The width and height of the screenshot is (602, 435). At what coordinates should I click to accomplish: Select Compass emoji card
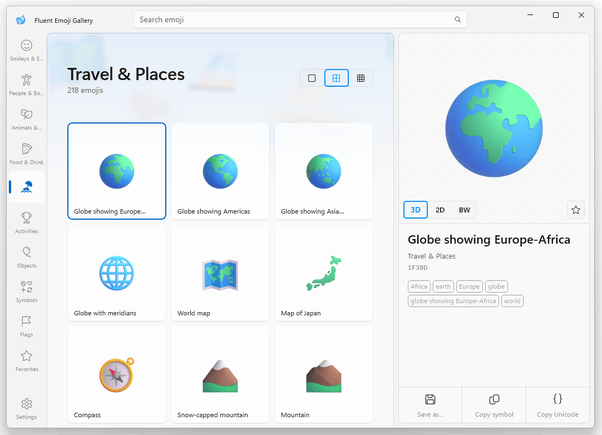point(117,375)
